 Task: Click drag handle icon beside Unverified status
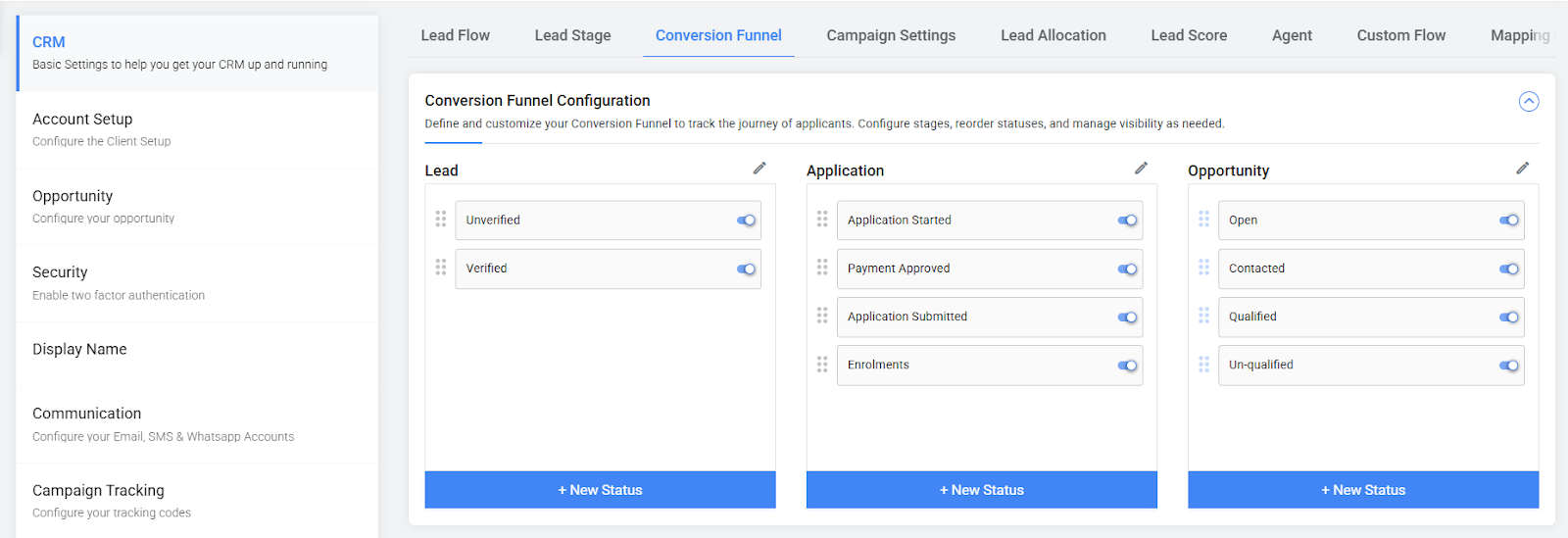point(441,220)
